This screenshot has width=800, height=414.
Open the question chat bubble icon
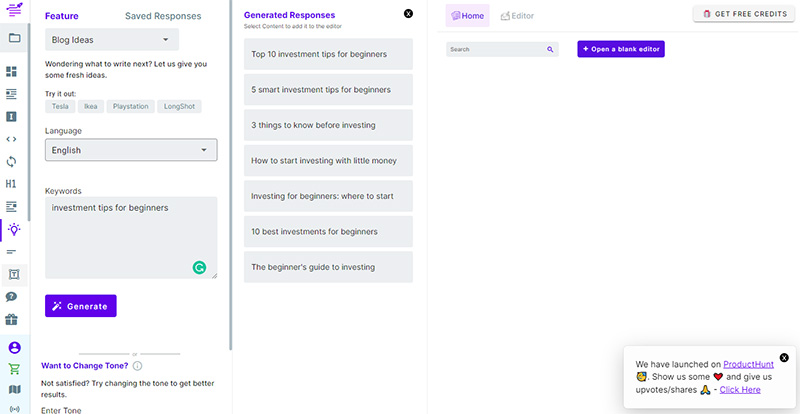pos(11,297)
